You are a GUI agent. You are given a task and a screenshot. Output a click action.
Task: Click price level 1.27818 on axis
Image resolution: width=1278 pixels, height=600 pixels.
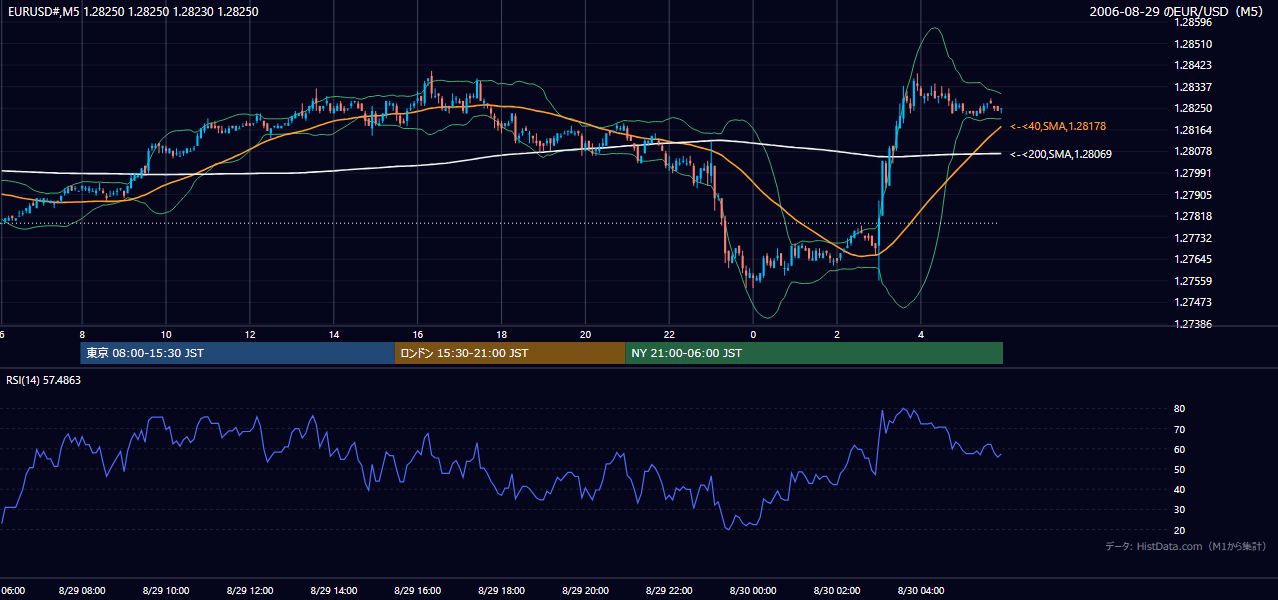point(1193,216)
